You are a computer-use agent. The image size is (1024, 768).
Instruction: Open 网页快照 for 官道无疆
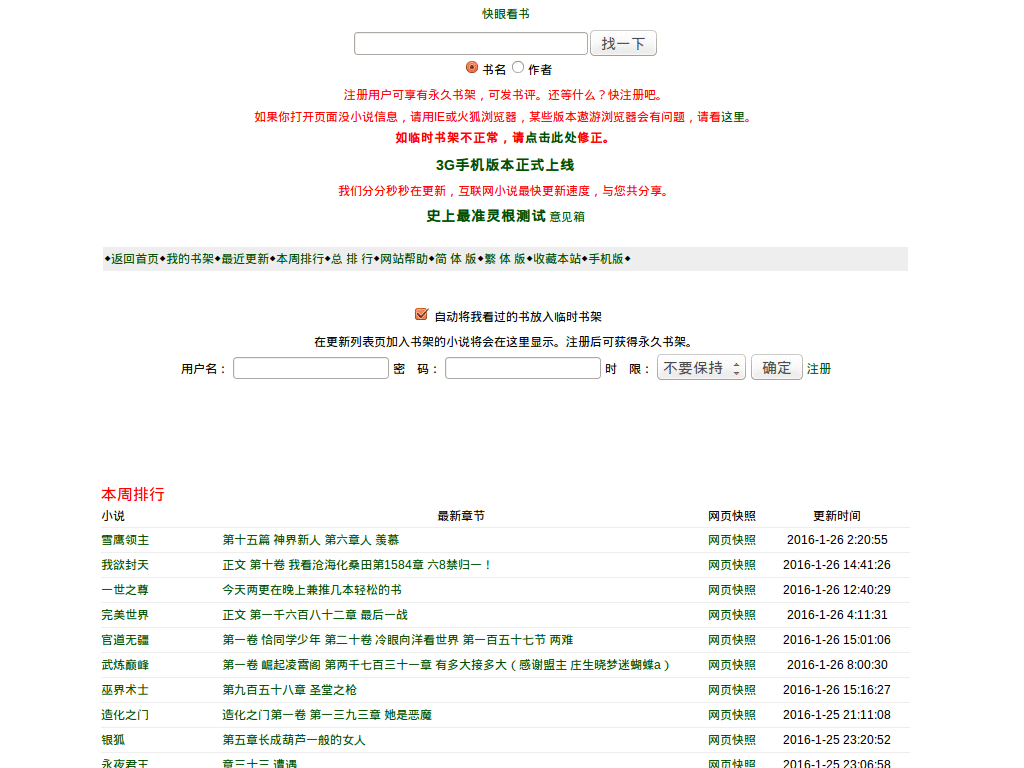[731, 640]
